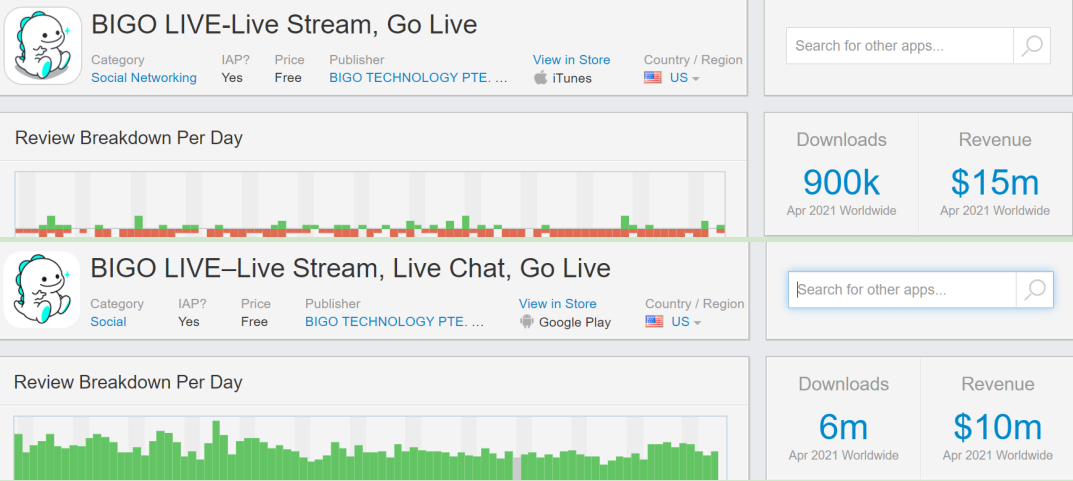
Task: Click the US flag in the Google Play listing
Action: (654, 322)
